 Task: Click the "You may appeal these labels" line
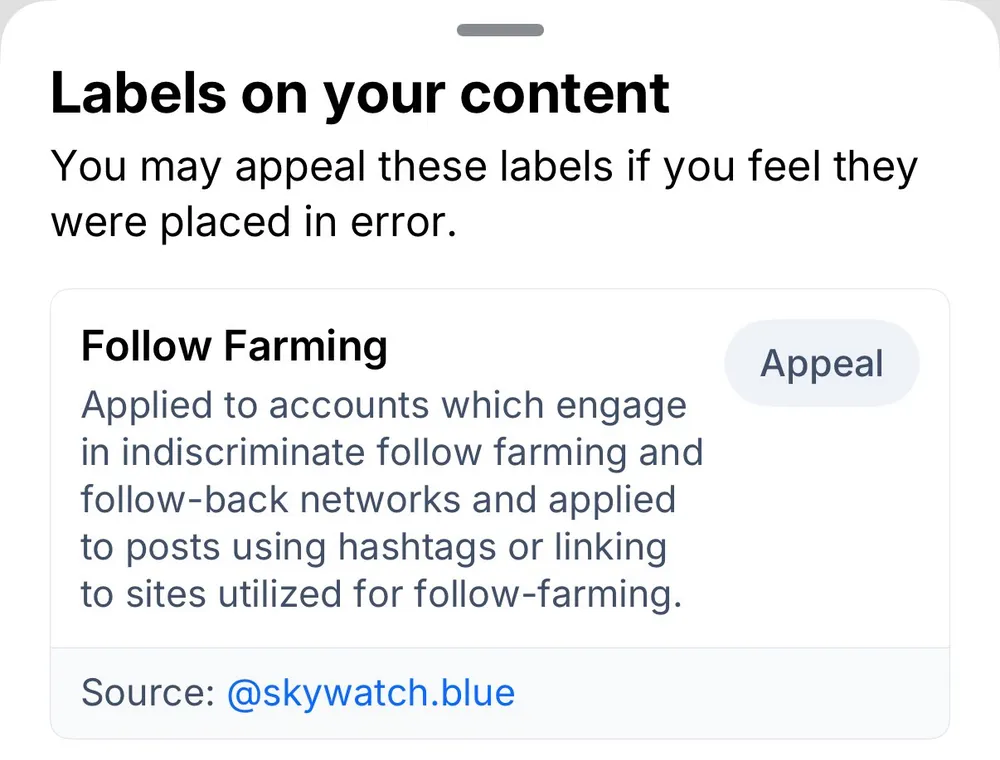coord(484,166)
